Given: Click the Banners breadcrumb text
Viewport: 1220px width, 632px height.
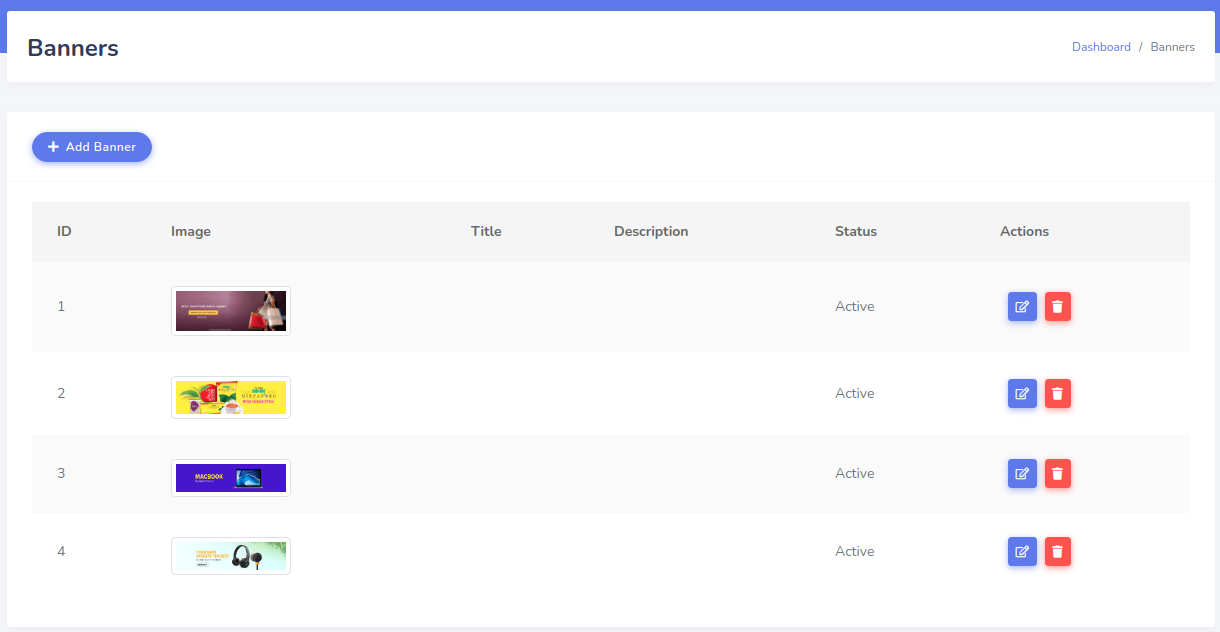Looking at the screenshot, I should pos(1172,47).
